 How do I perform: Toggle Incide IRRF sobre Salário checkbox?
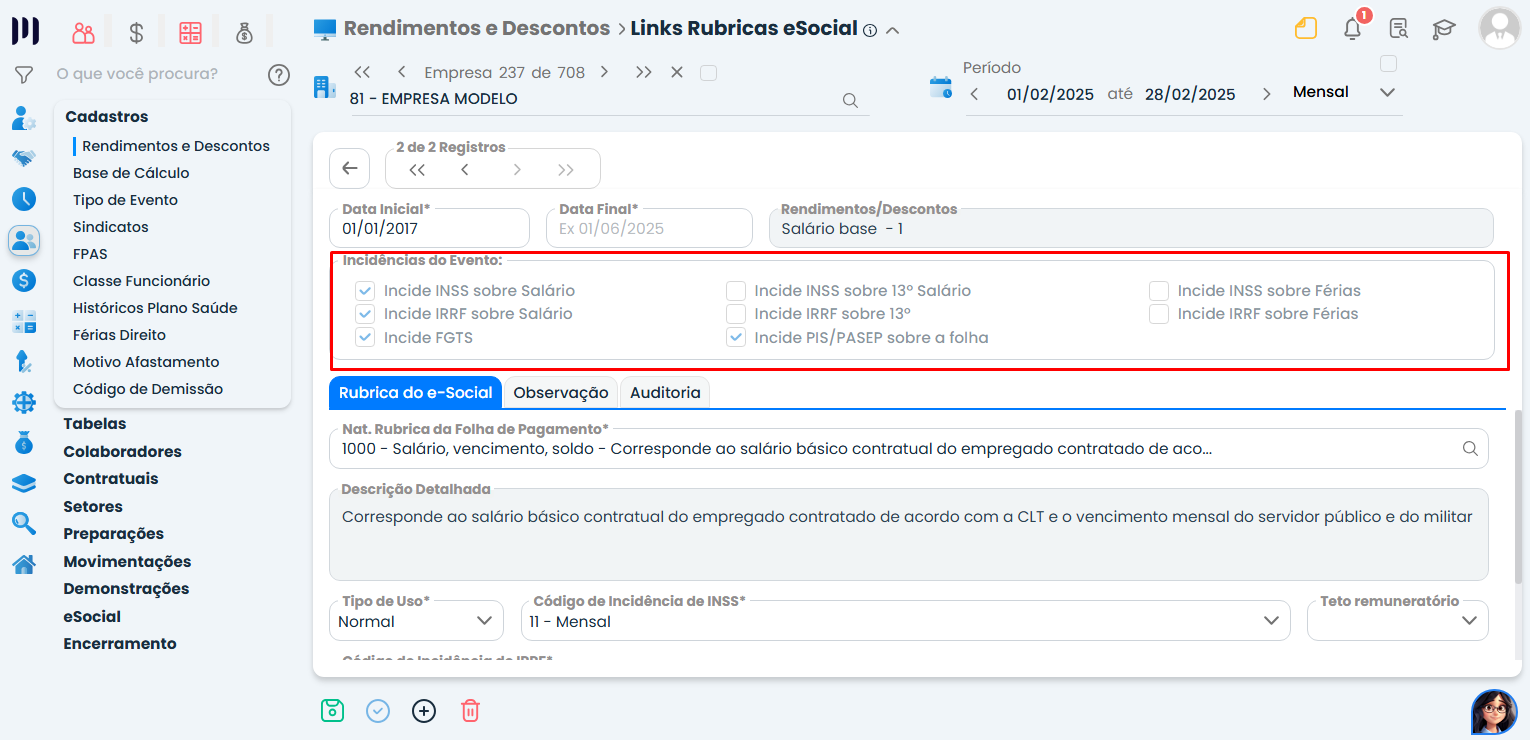tap(365, 314)
